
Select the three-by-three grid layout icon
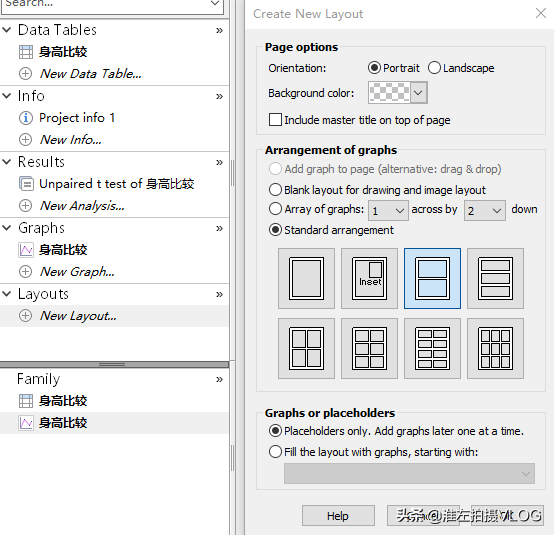point(495,348)
